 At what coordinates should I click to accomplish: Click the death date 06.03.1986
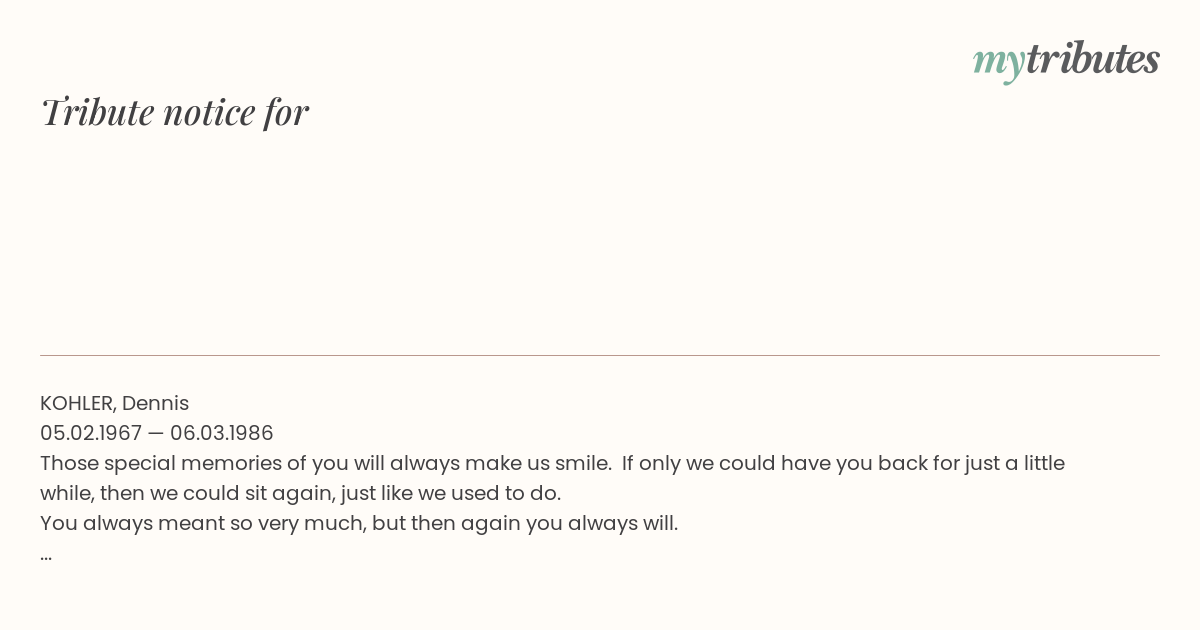[x=221, y=433]
